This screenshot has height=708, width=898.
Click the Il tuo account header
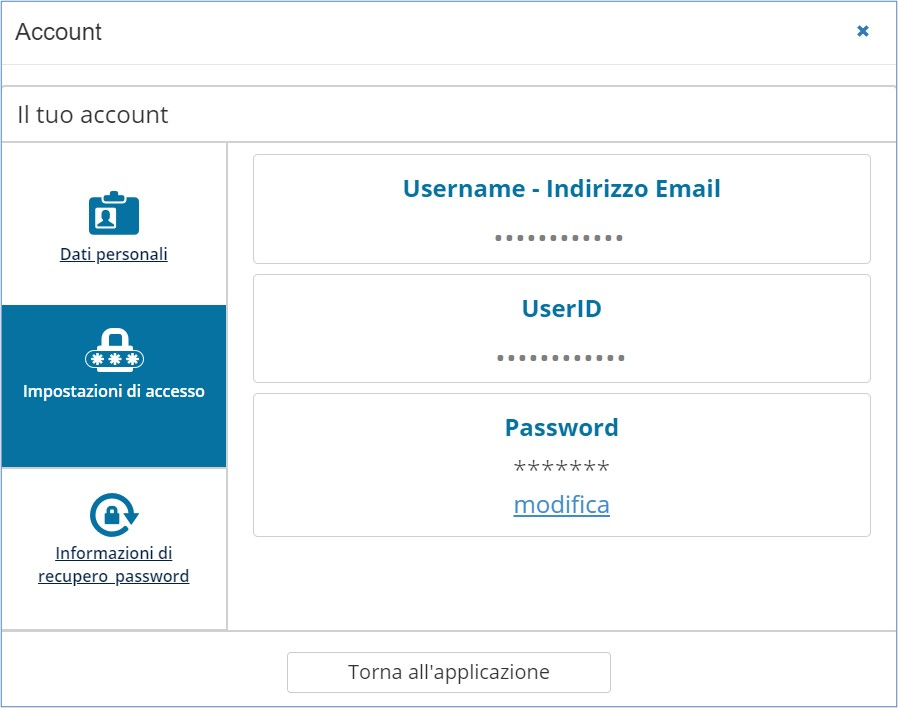[x=93, y=115]
